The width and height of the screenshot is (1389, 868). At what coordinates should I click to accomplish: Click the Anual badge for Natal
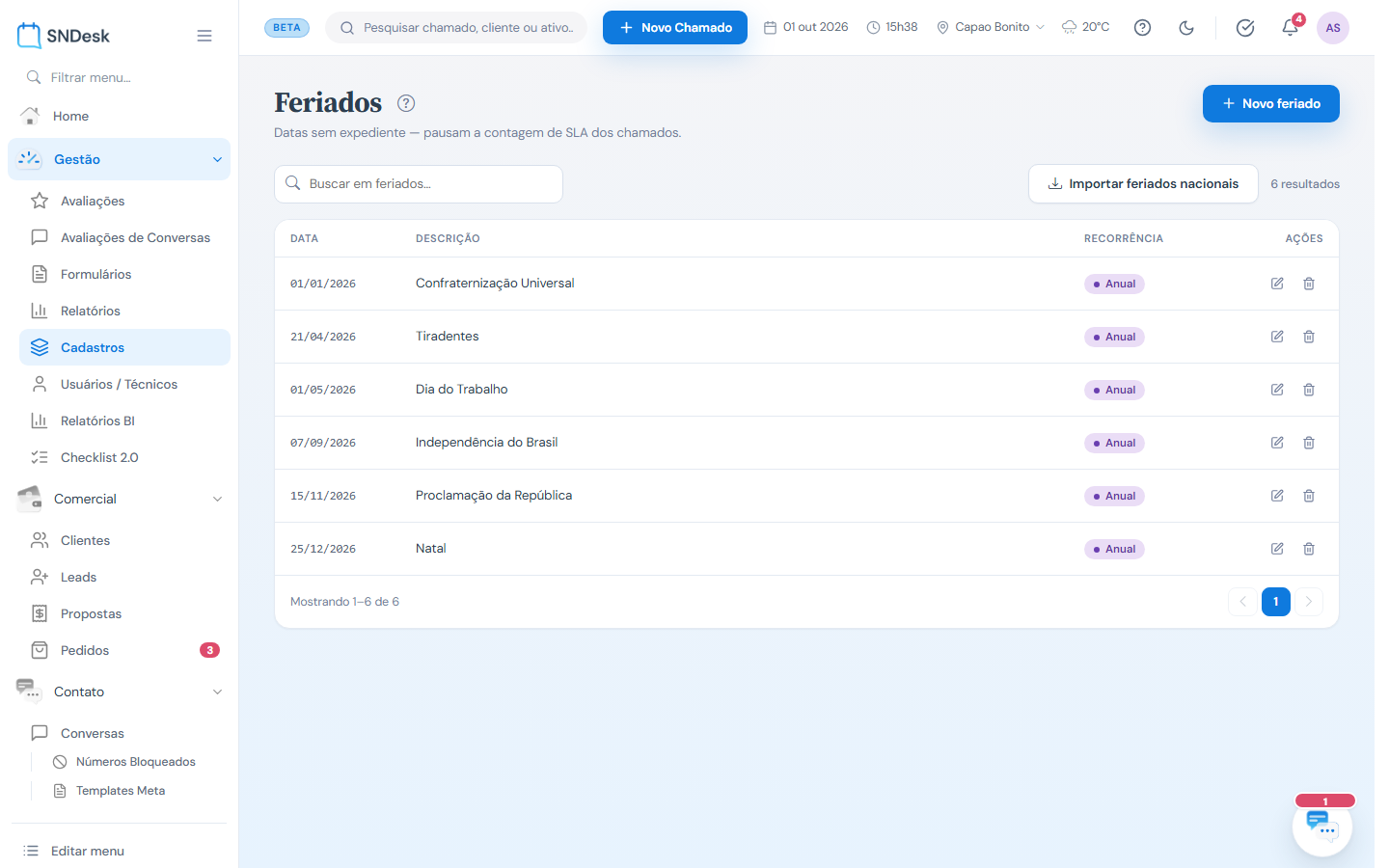click(1114, 549)
